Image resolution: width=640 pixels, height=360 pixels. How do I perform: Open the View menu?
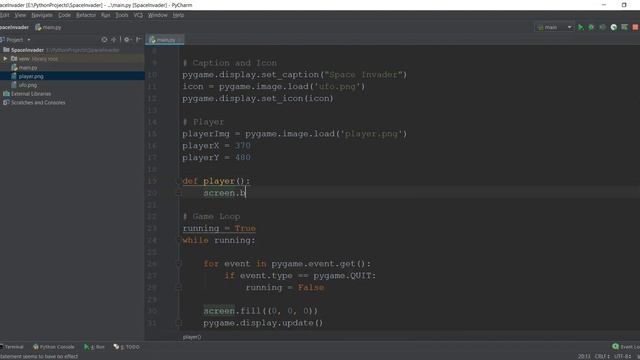pos(20,15)
